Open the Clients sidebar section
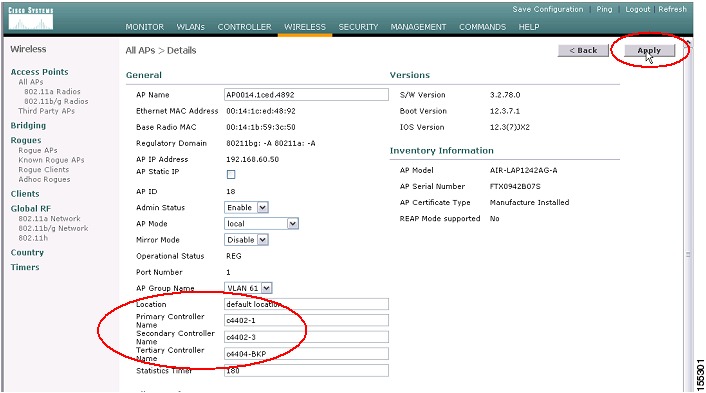 point(25,194)
